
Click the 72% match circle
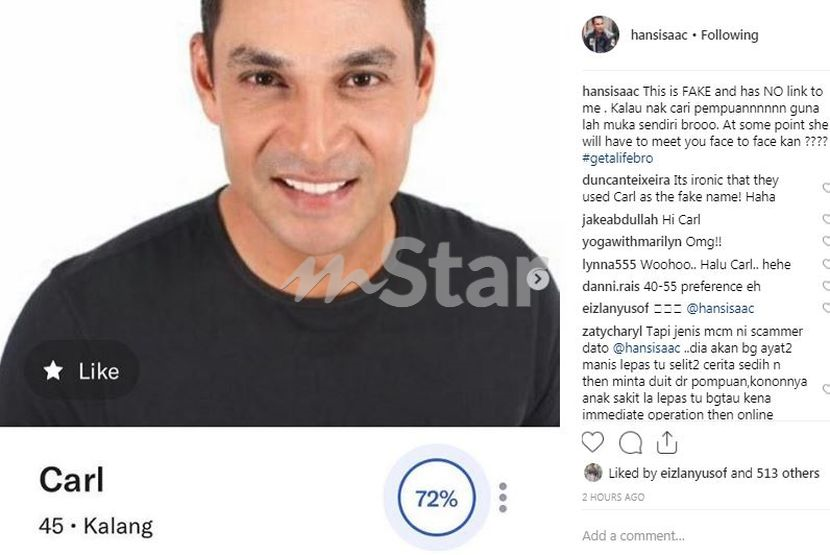tap(436, 498)
